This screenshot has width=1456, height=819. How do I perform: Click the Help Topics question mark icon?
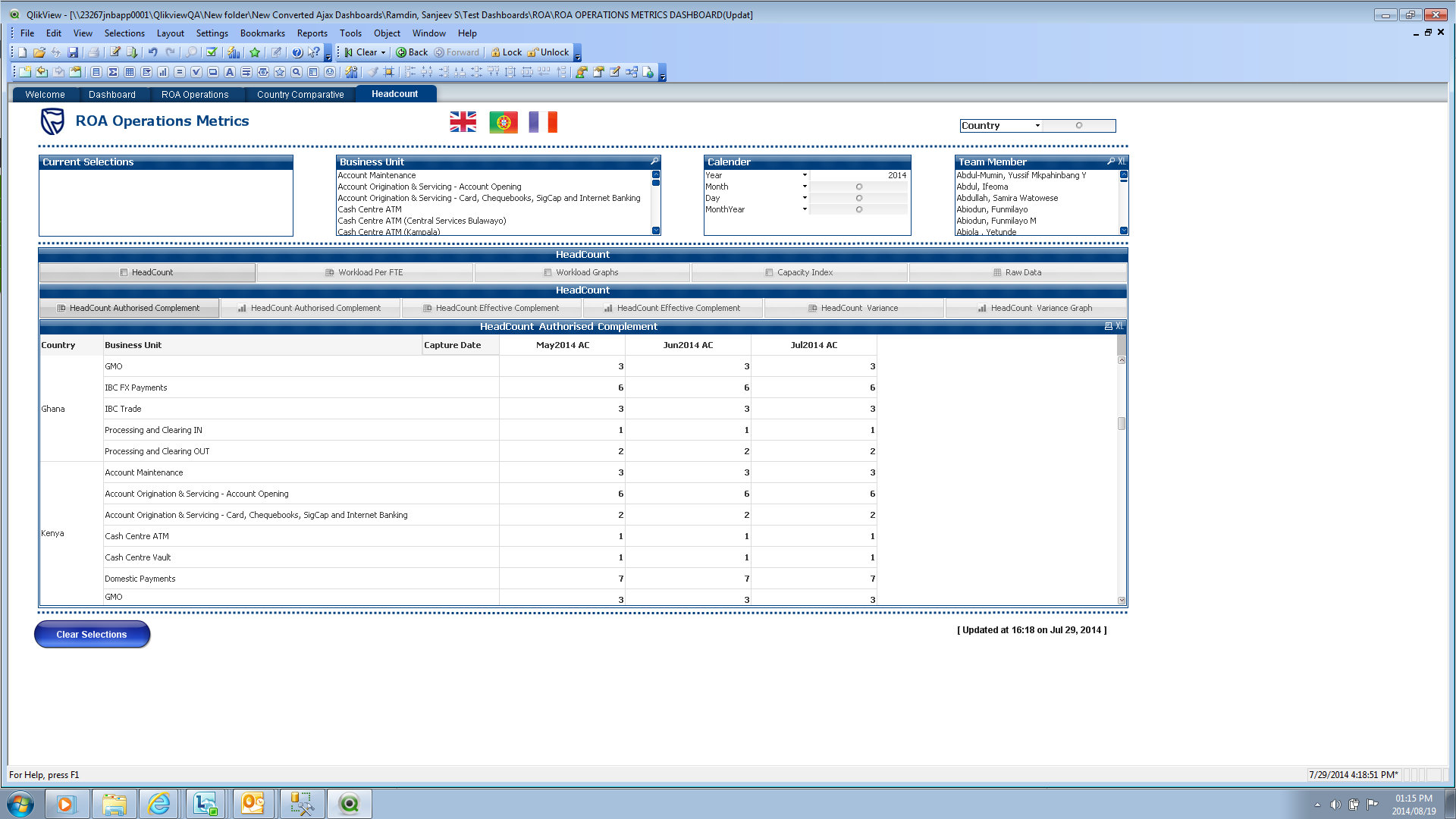point(297,52)
